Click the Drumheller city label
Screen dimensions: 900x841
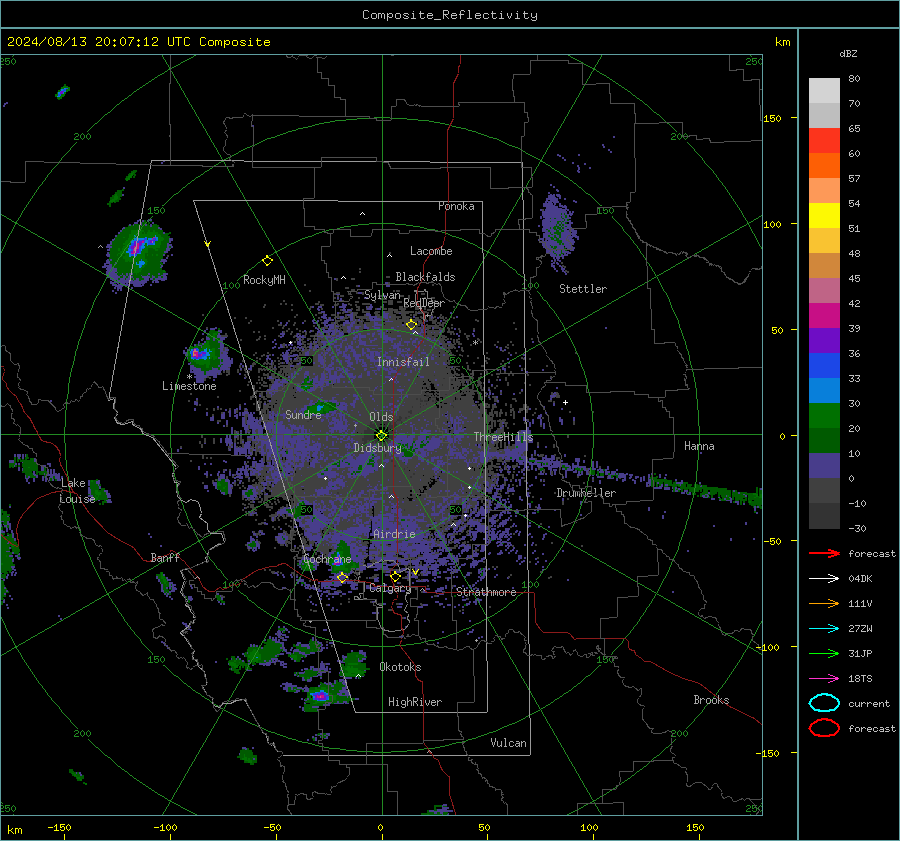[x=586, y=493]
